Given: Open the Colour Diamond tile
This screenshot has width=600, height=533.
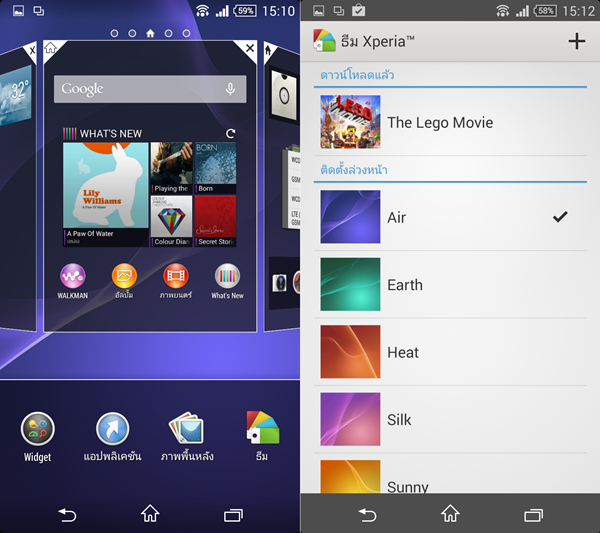Looking at the screenshot, I should coord(171,221).
